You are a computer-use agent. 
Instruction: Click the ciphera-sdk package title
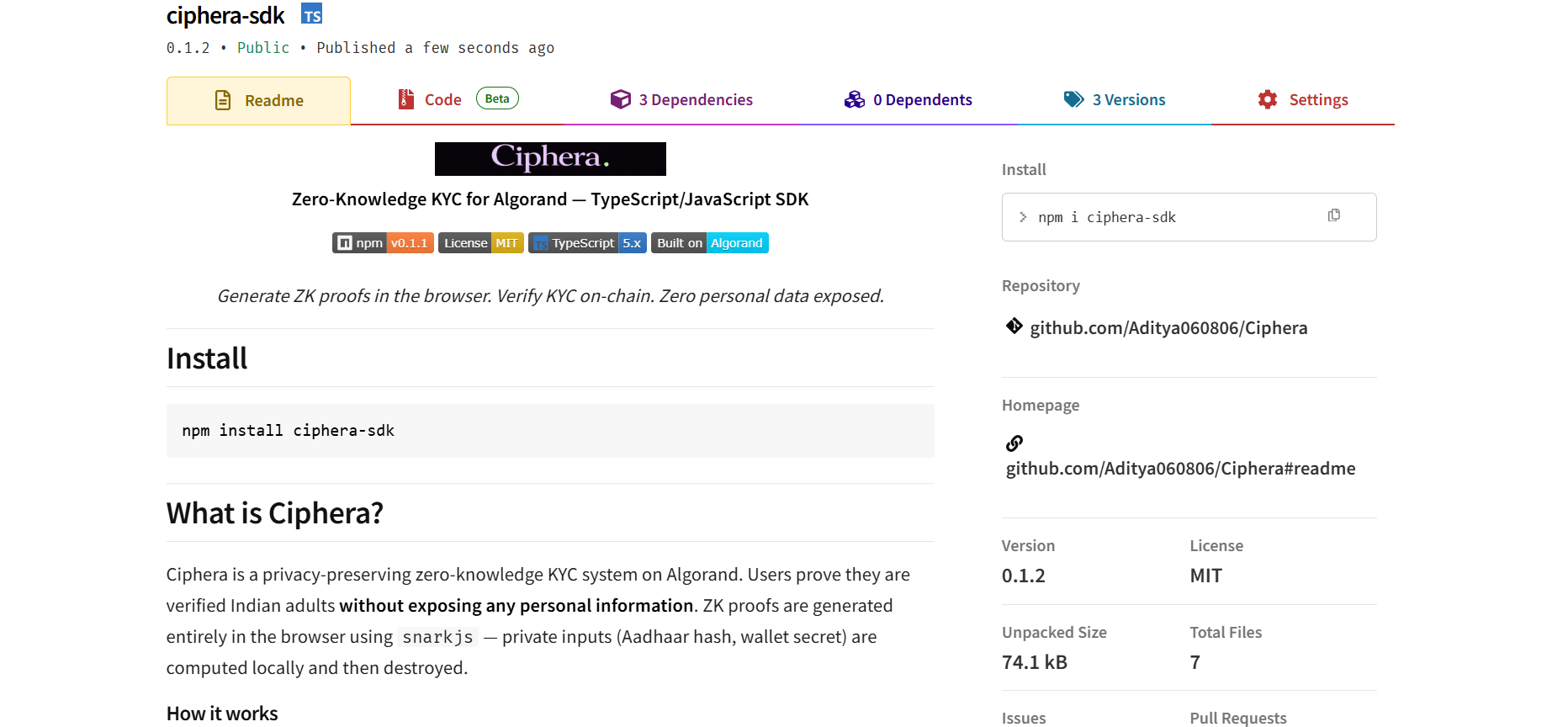225,15
